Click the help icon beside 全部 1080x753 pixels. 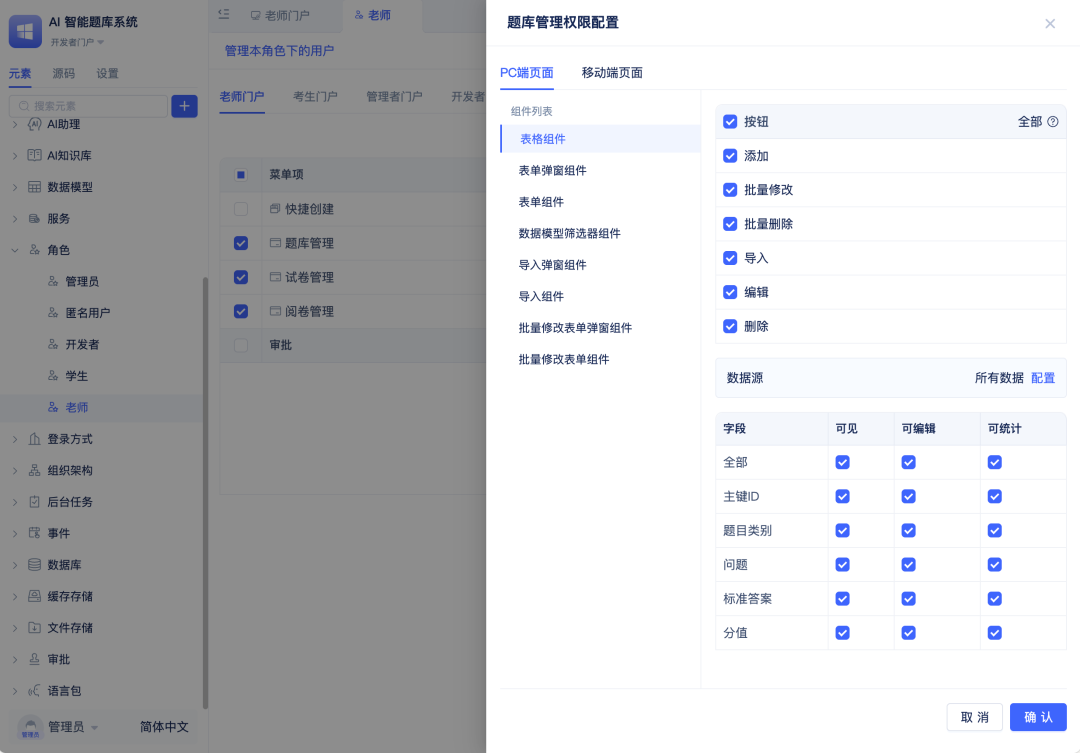click(1052, 122)
